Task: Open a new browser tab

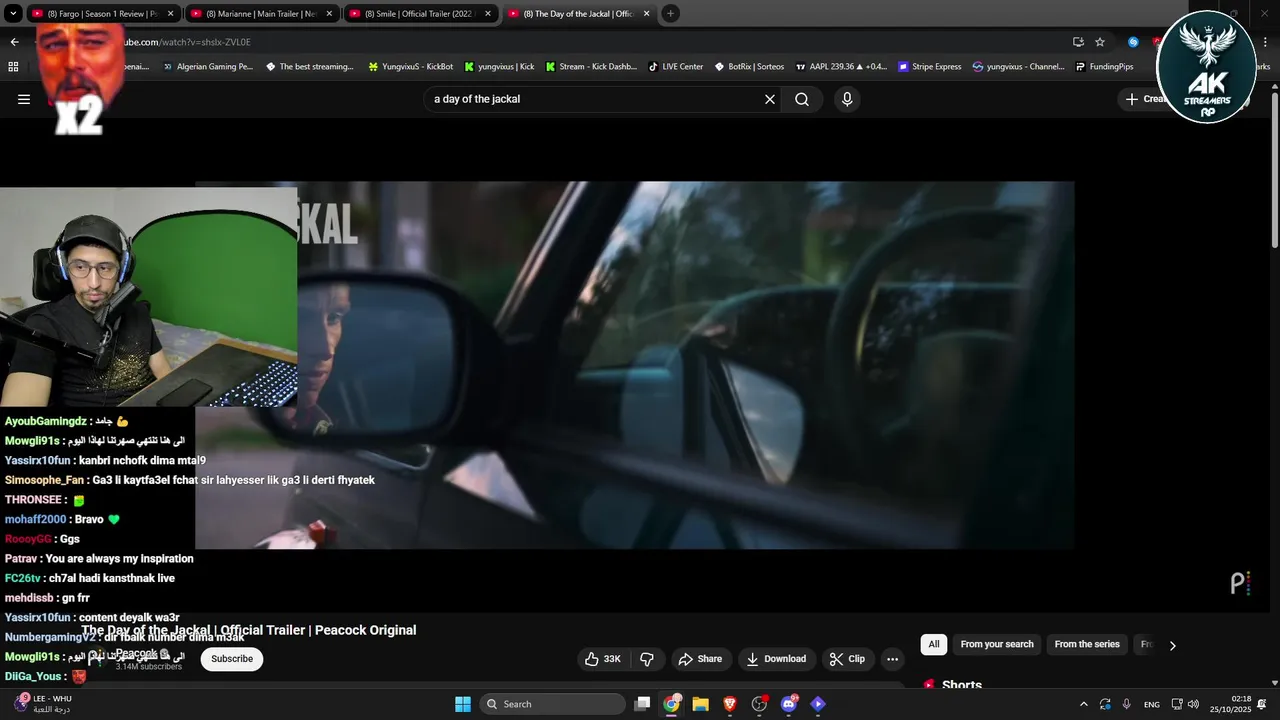Action: point(670,14)
